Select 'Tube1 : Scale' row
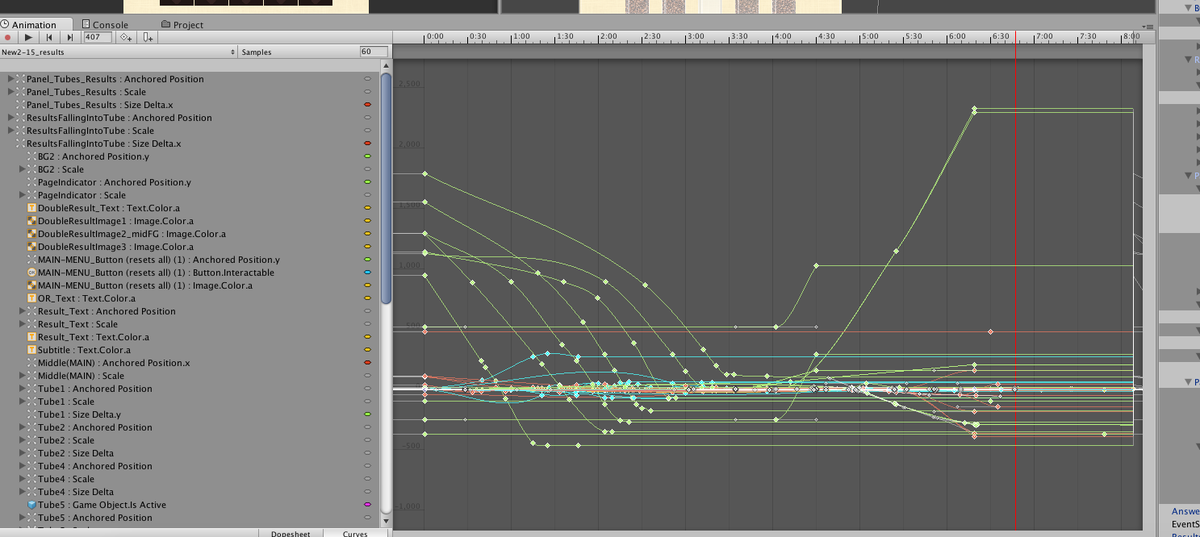The width and height of the screenshot is (1200, 537). pyautogui.click(x=190, y=401)
